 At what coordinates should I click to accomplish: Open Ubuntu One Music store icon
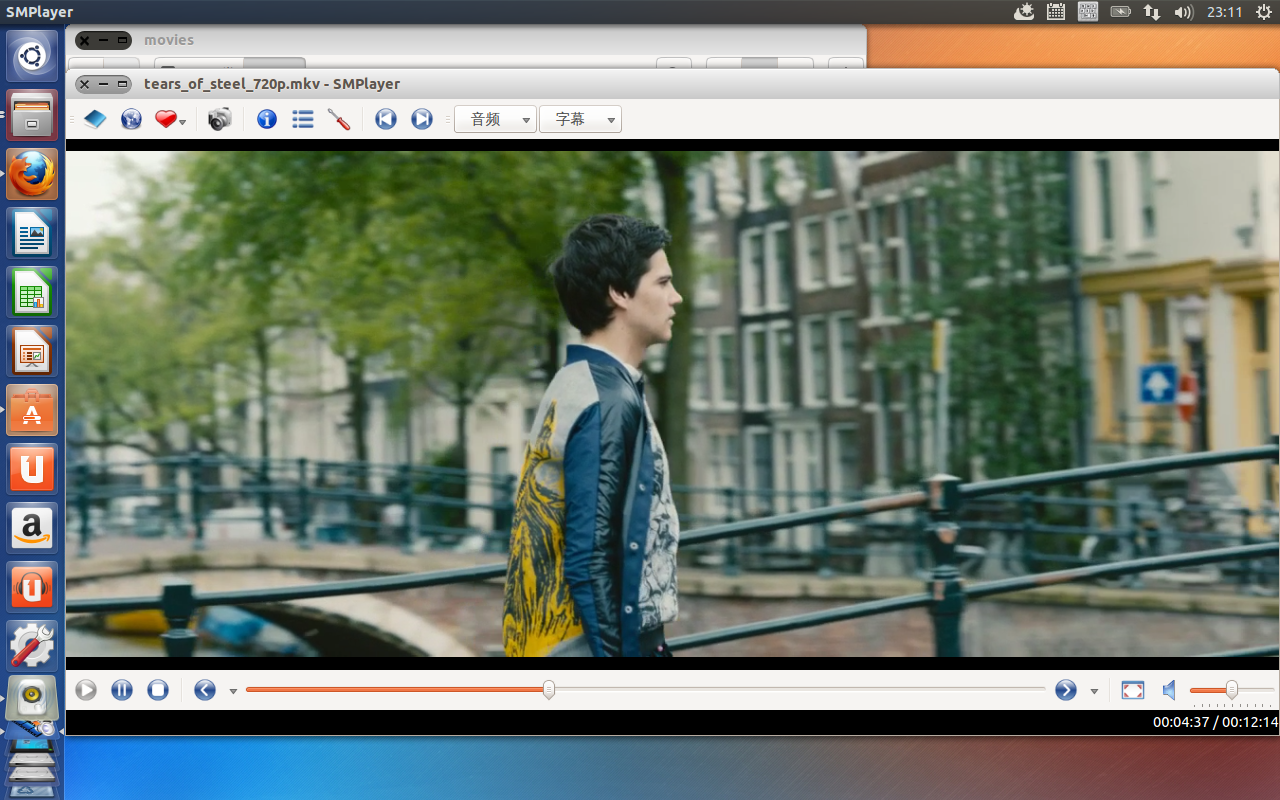pyautogui.click(x=32, y=586)
